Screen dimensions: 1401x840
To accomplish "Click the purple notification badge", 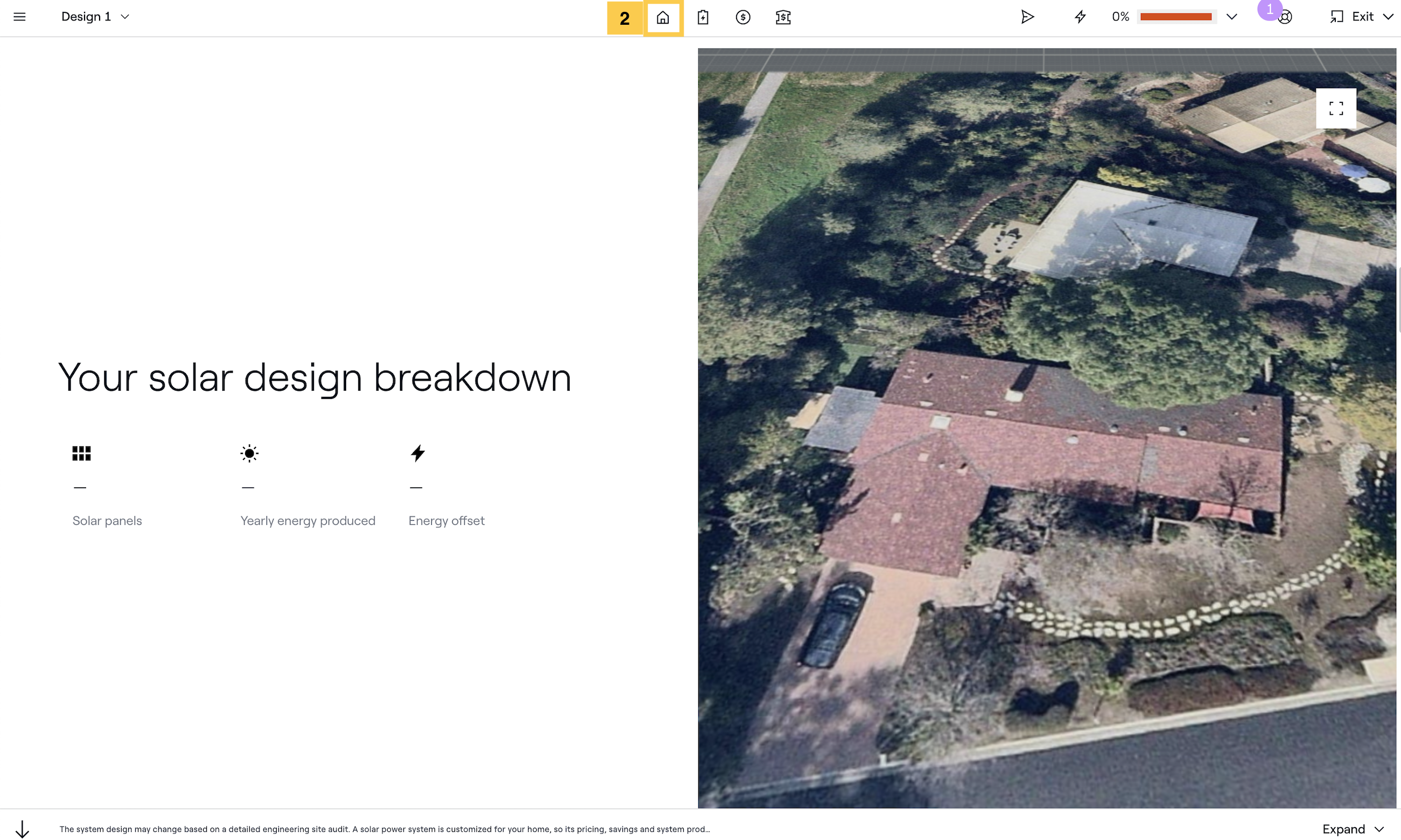I will [1270, 9].
